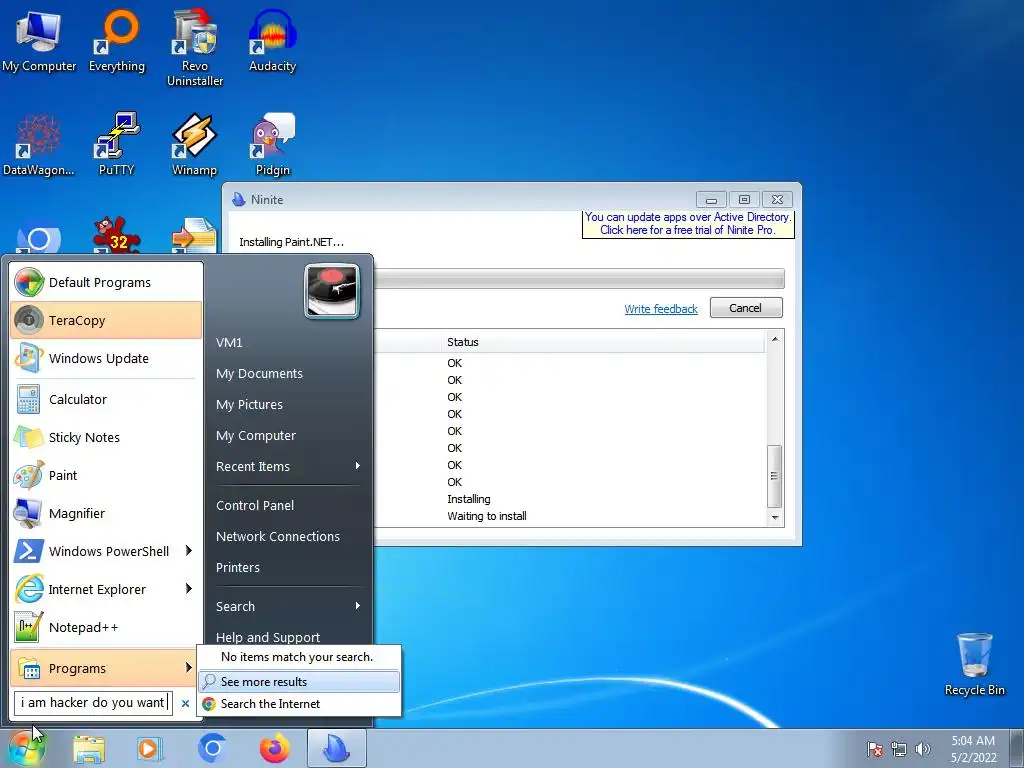Click the Ninite Pro free trial banner

coord(688,223)
